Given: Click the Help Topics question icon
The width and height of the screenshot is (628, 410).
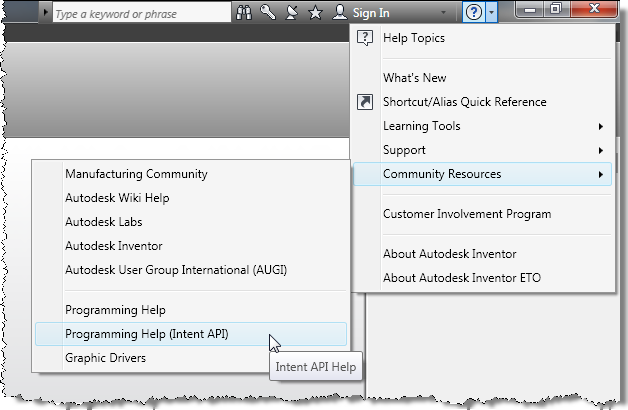Looking at the screenshot, I should click(x=365, y=39).
